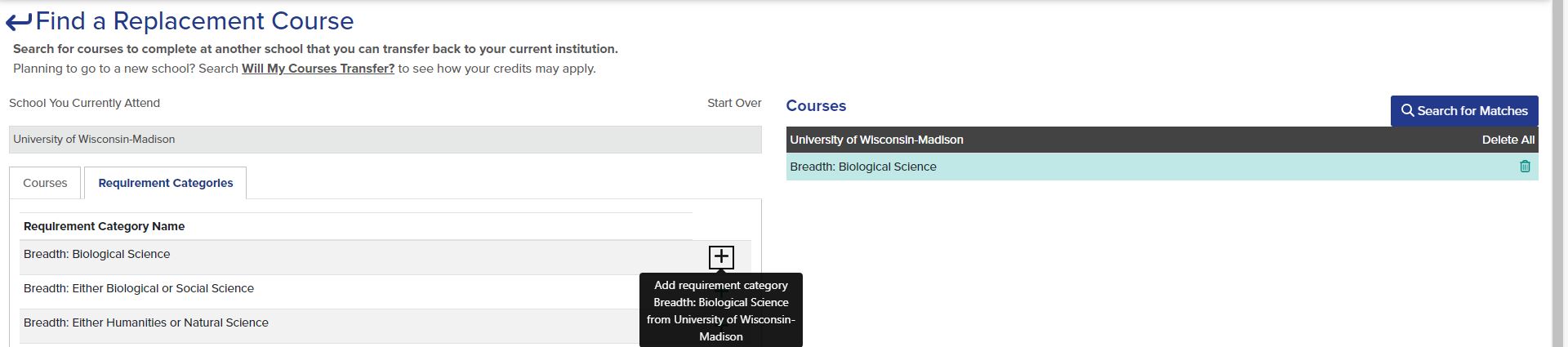Click the magnifier icon in Search for Matches
This screenshot has width=1568, height=347.
1407,111
